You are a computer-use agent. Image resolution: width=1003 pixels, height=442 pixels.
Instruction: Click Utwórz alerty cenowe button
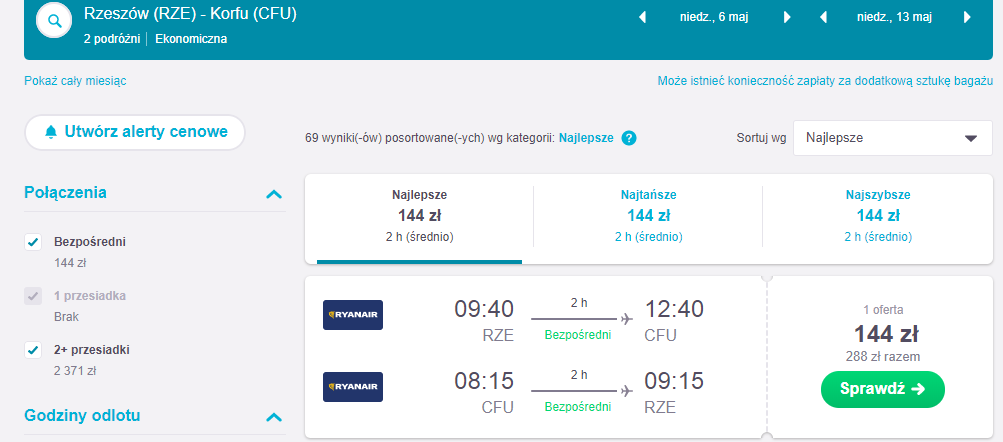[135, 132]
